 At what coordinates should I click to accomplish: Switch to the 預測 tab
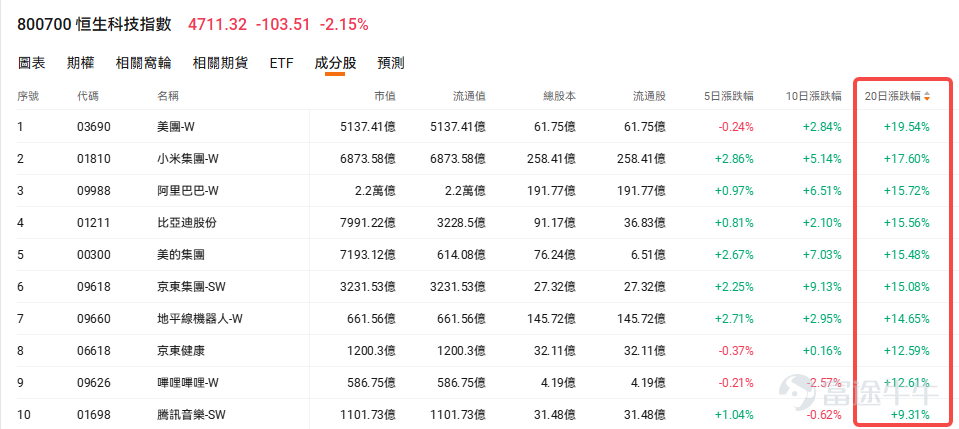(x=391, y=63)
